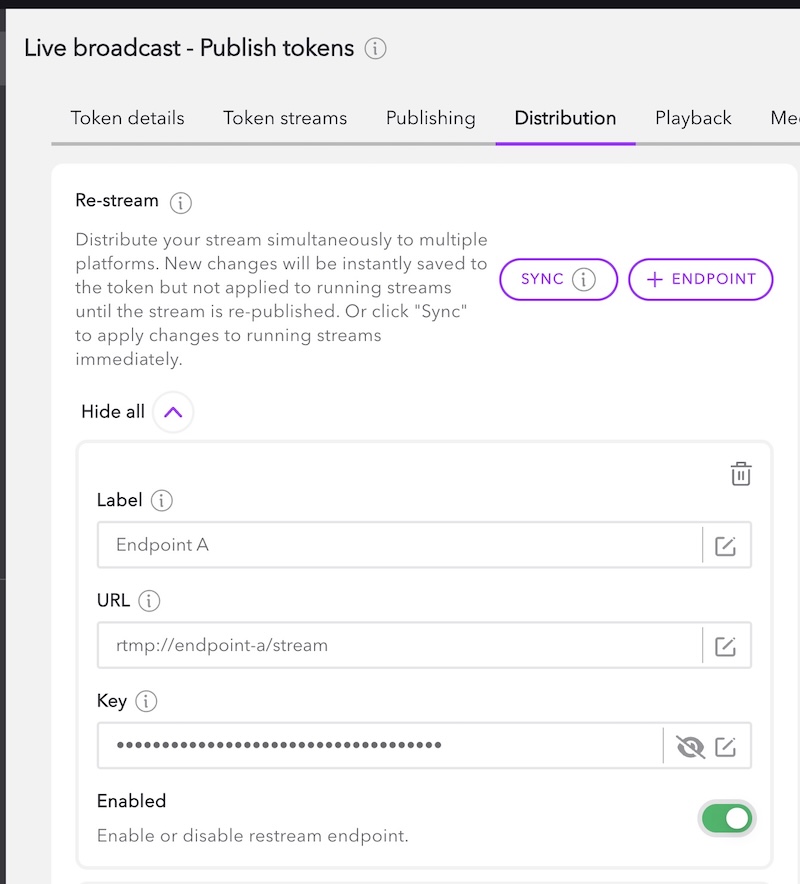
Task: Switch to the Token details tab
Action: click(127, 118)
